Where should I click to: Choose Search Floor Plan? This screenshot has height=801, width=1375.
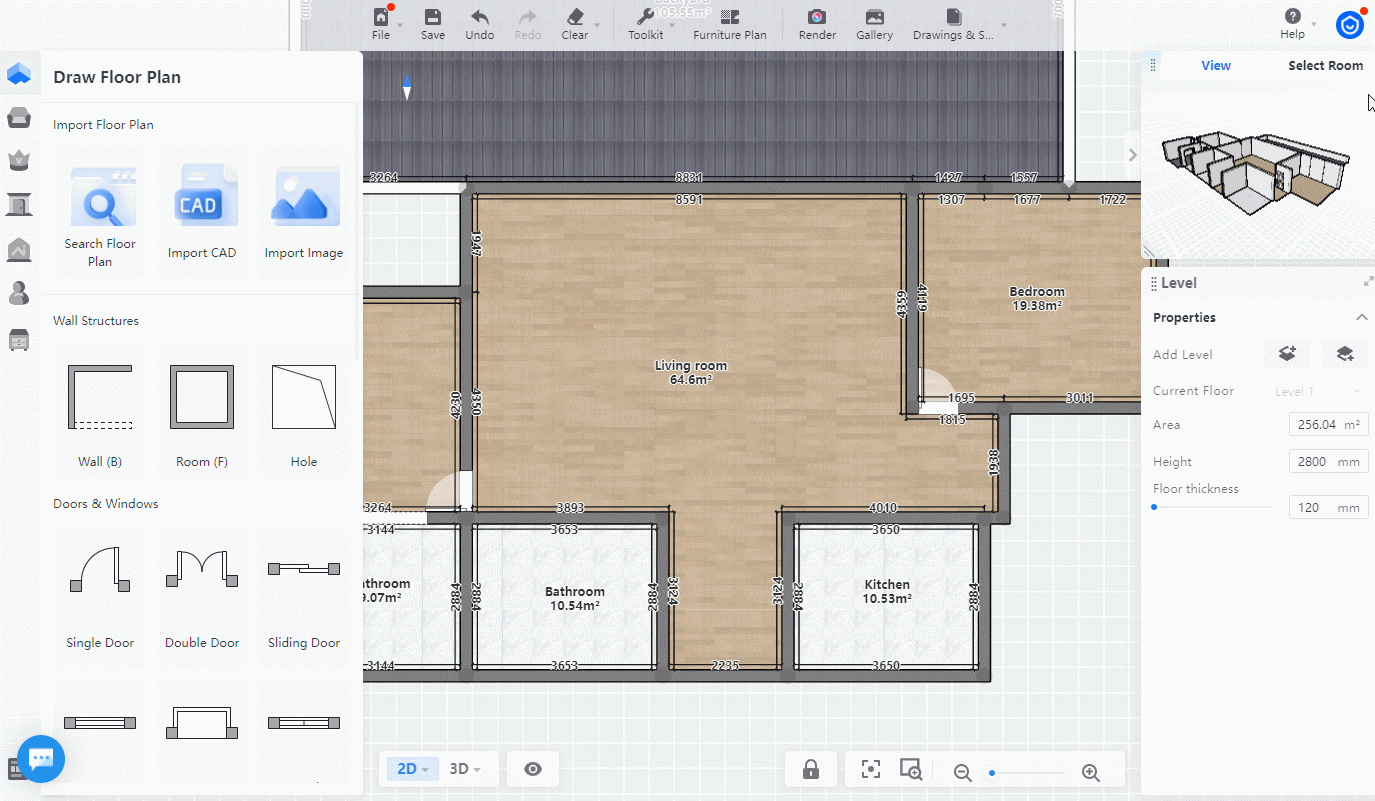pos(100,215)
